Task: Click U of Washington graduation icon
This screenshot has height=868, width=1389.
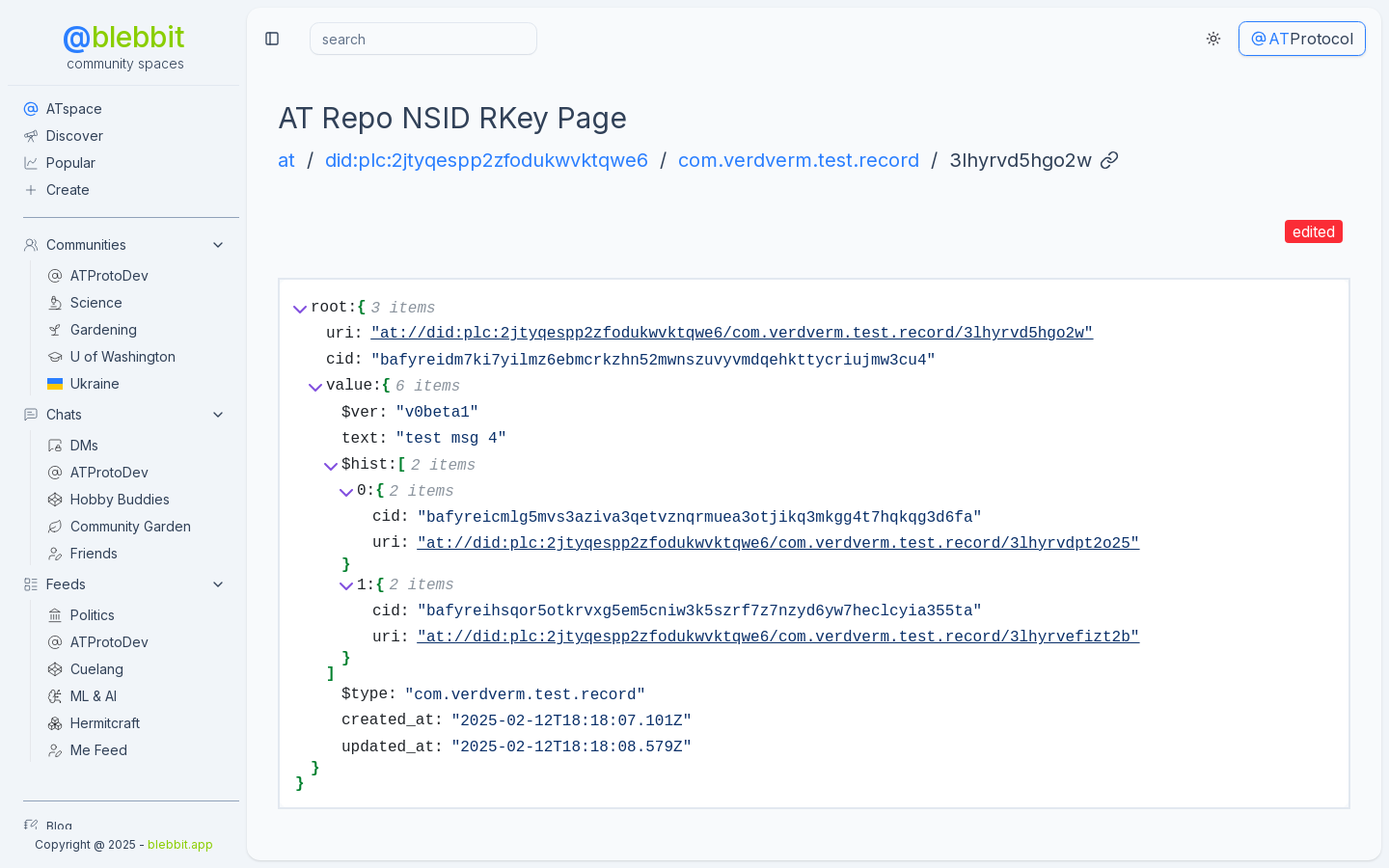Action: pos(55,357)
